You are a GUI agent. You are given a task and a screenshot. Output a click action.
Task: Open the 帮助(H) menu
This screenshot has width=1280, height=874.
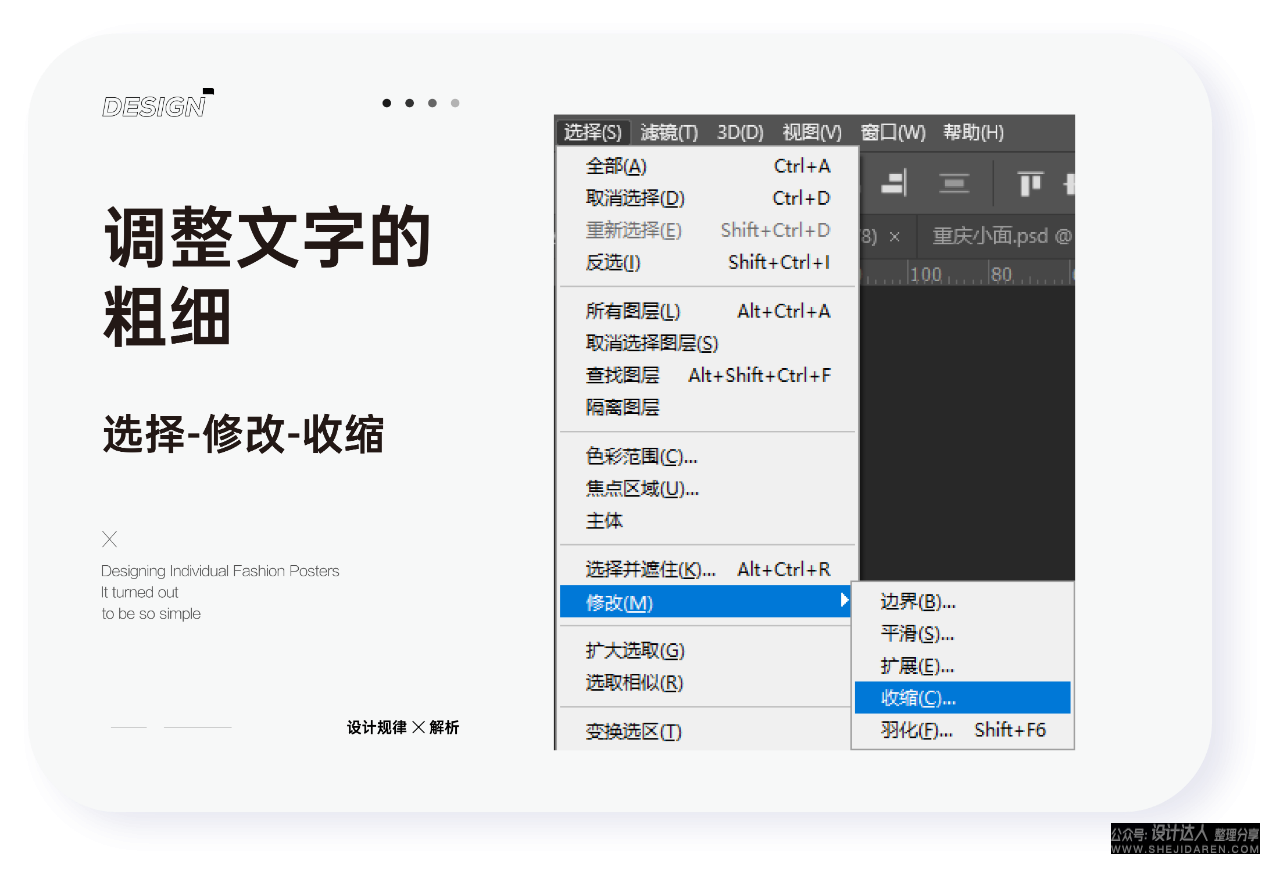(973, 132)
